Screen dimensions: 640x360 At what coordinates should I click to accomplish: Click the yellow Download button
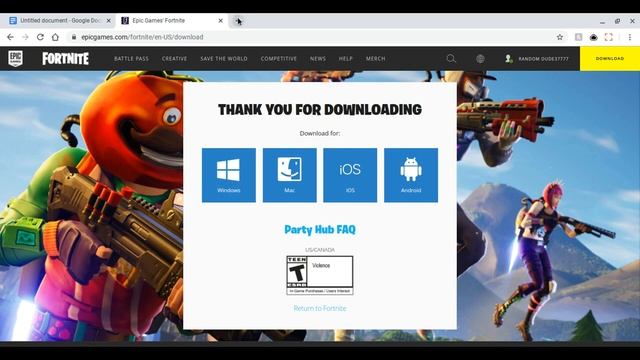610,59
